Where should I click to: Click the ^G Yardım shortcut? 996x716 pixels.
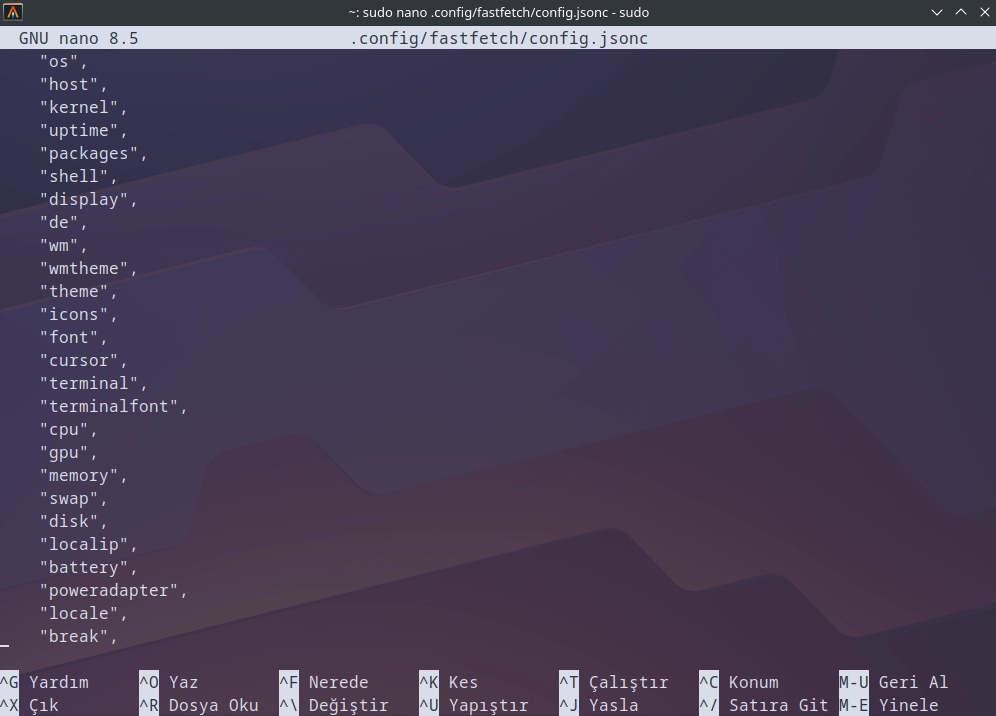coord(44,682)
